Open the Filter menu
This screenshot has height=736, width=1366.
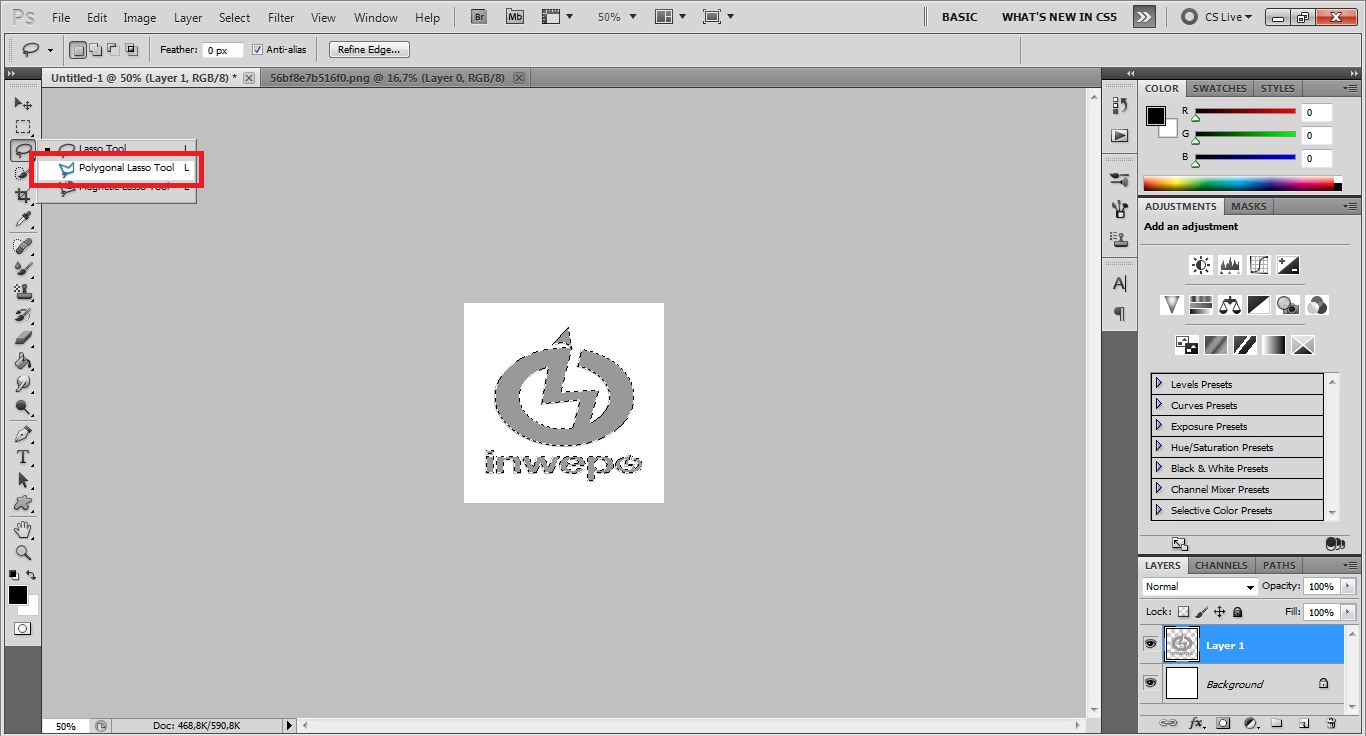coord(281,18)
